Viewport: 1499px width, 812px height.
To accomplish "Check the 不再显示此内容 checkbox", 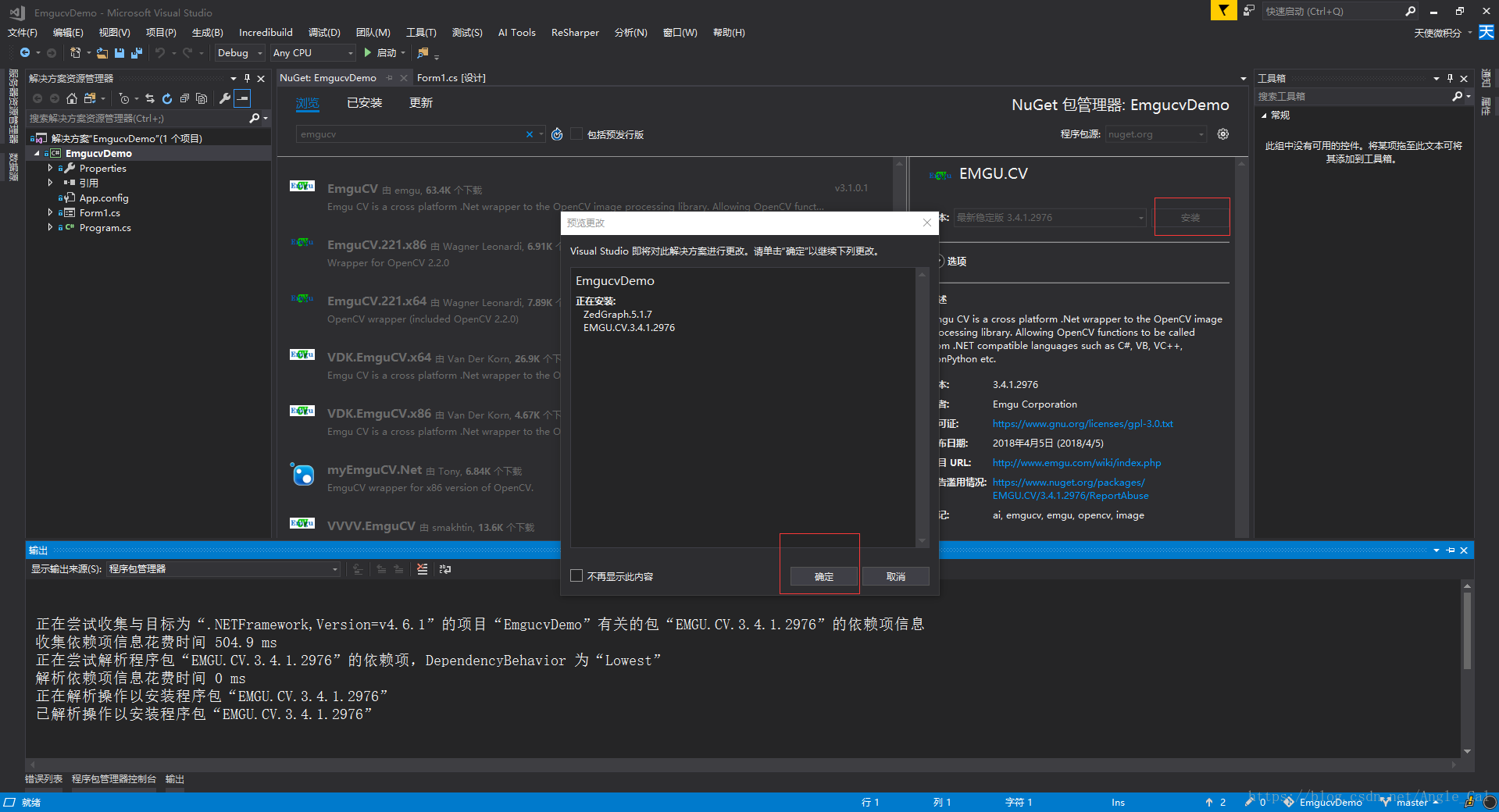I will coord(576,575).
